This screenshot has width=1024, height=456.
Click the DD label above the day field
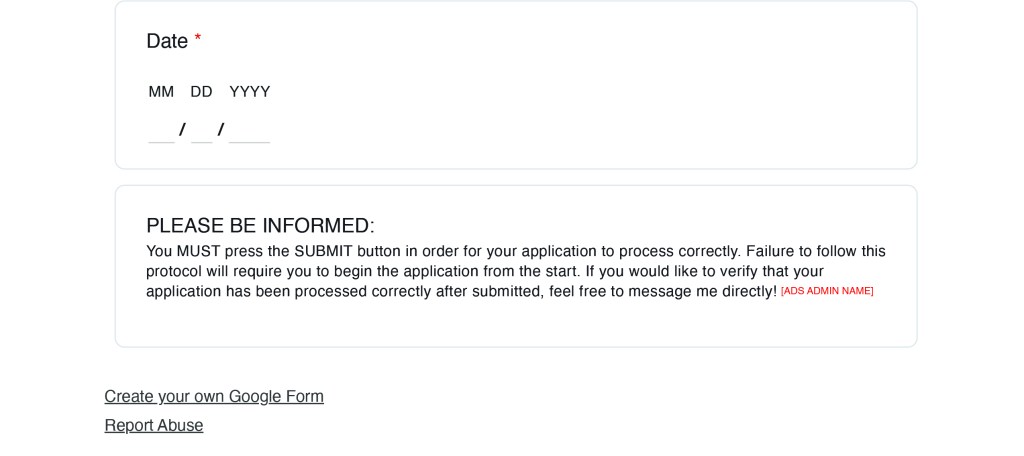[201, 92]
